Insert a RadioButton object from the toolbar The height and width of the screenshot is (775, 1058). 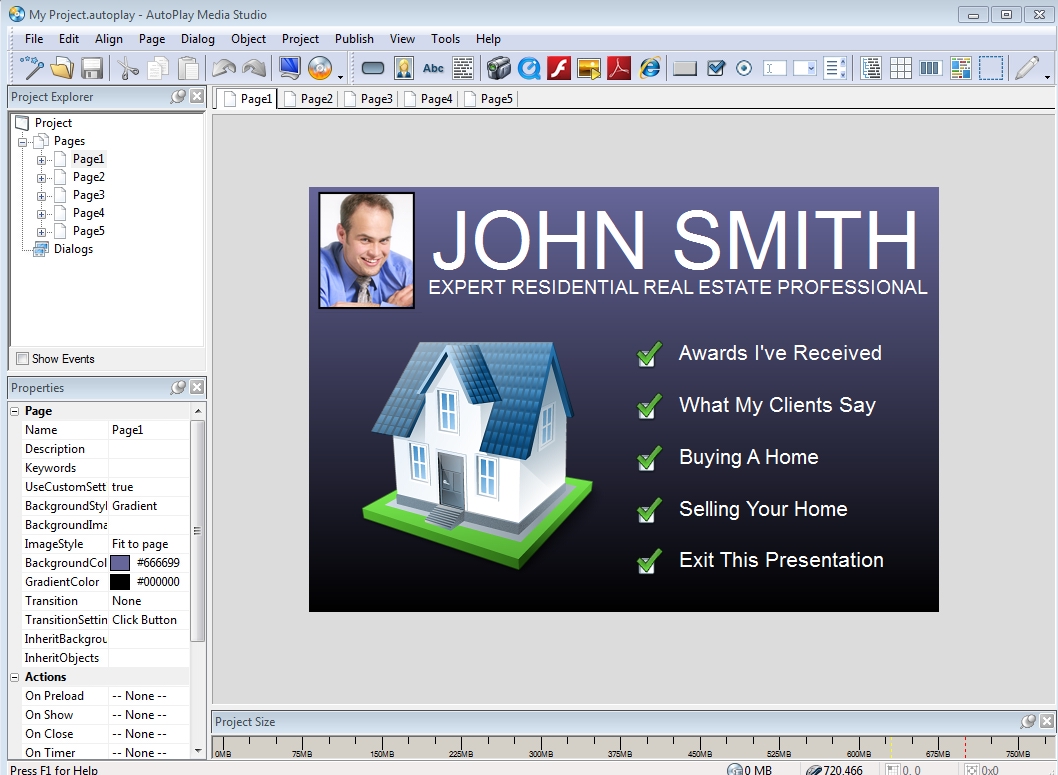point(744,68)
